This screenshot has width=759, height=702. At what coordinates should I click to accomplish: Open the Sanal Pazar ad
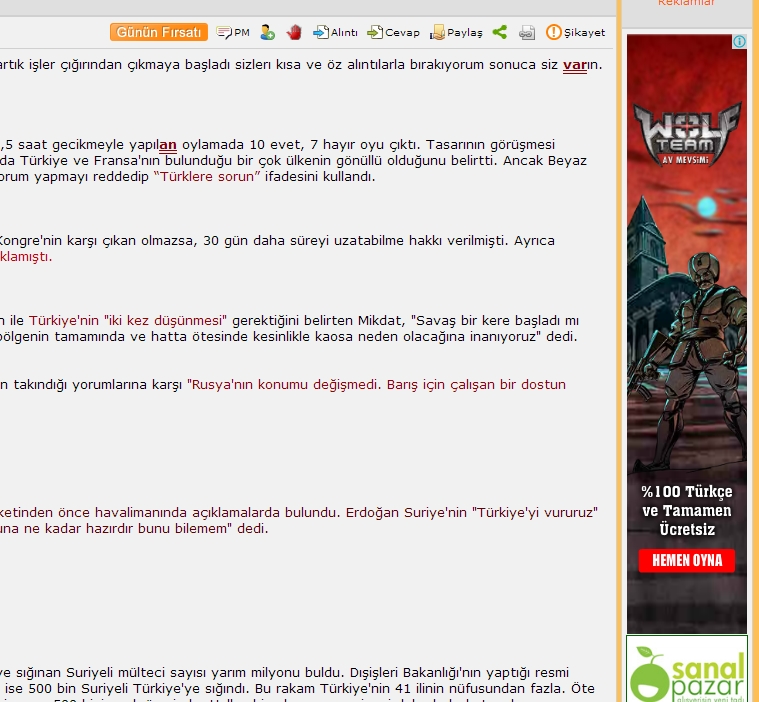[687, 669]
